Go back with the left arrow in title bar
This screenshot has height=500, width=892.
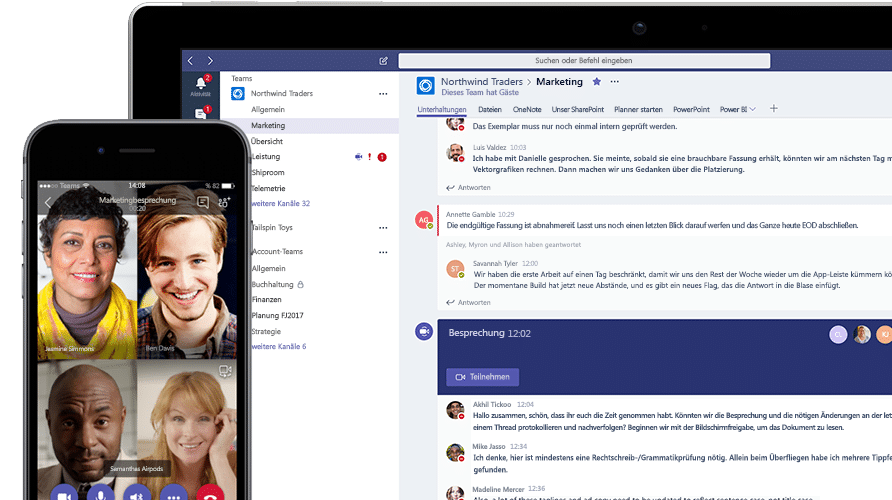191,61
